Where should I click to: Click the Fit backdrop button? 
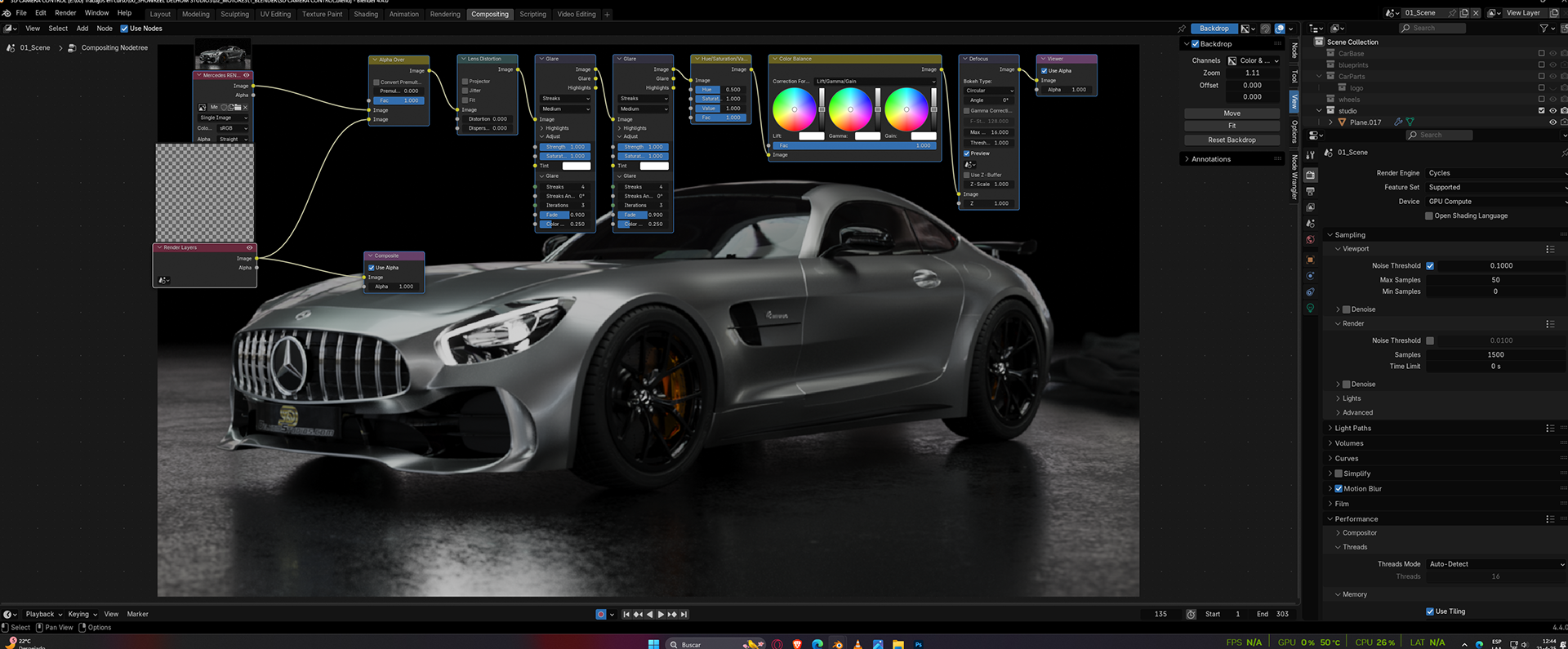pos(1232,126)
